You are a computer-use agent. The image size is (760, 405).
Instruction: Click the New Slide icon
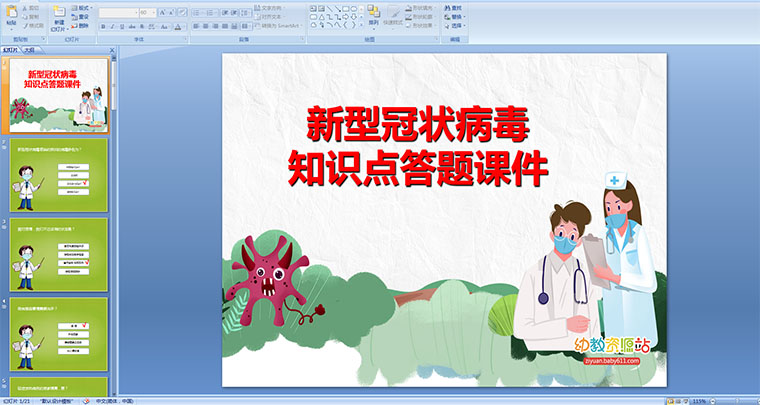tap(60, 12)
